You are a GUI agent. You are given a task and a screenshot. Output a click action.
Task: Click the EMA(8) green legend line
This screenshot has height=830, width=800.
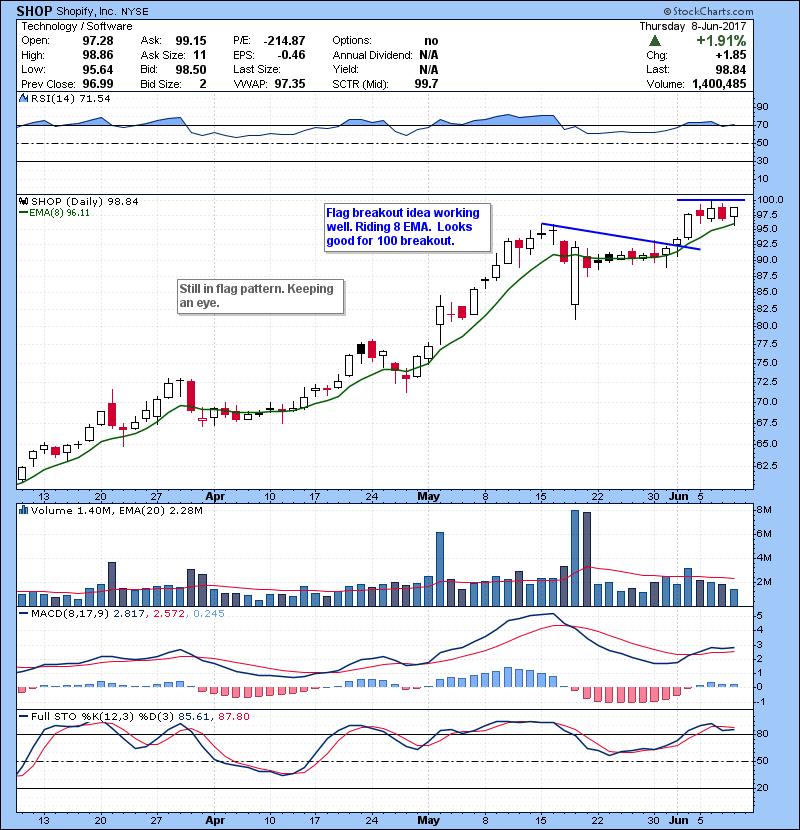23,213
